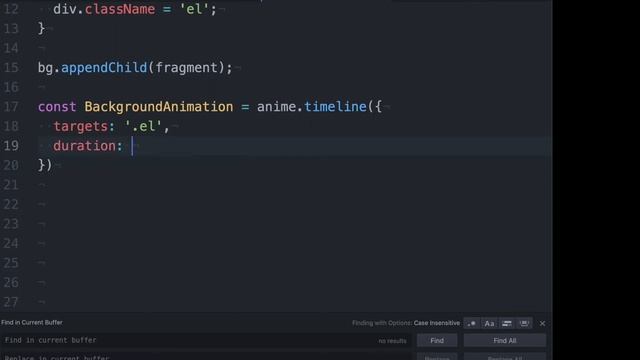This screenshot has height=360, width=640.
Task: Toggle the match case Aa option
Action: click(489, 323)
